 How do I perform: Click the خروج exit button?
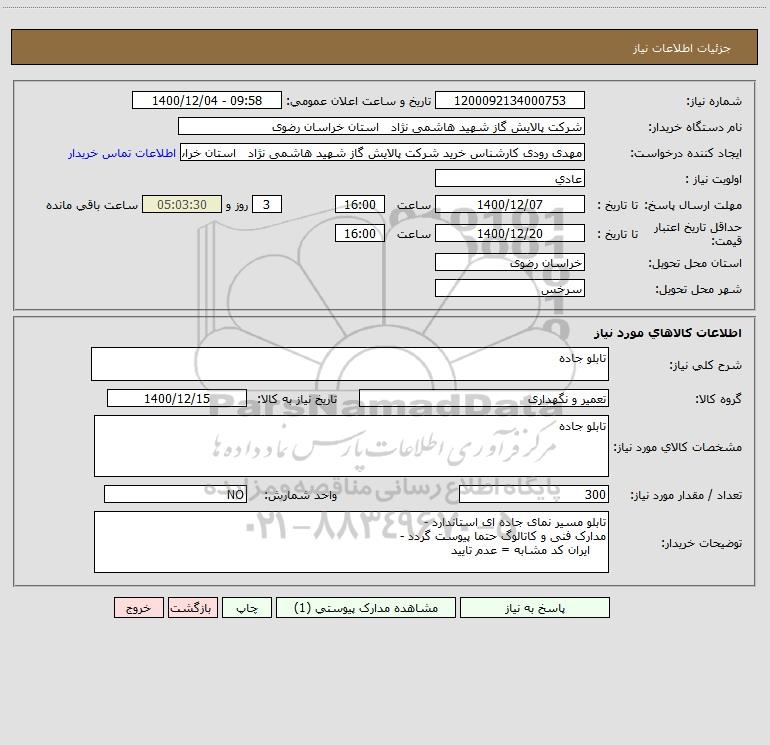(138, 607)
